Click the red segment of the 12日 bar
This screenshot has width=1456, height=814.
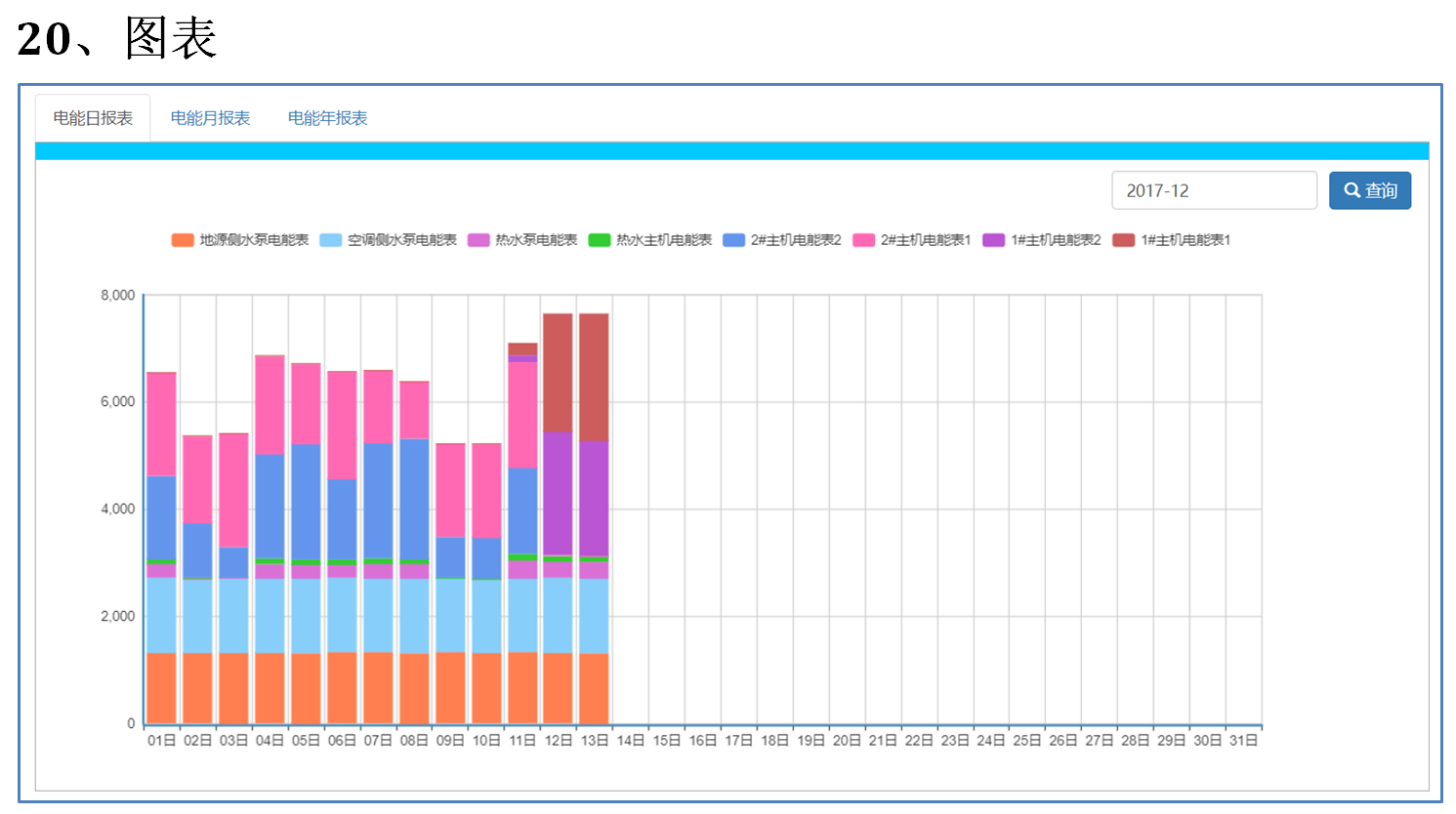[558, 373]
